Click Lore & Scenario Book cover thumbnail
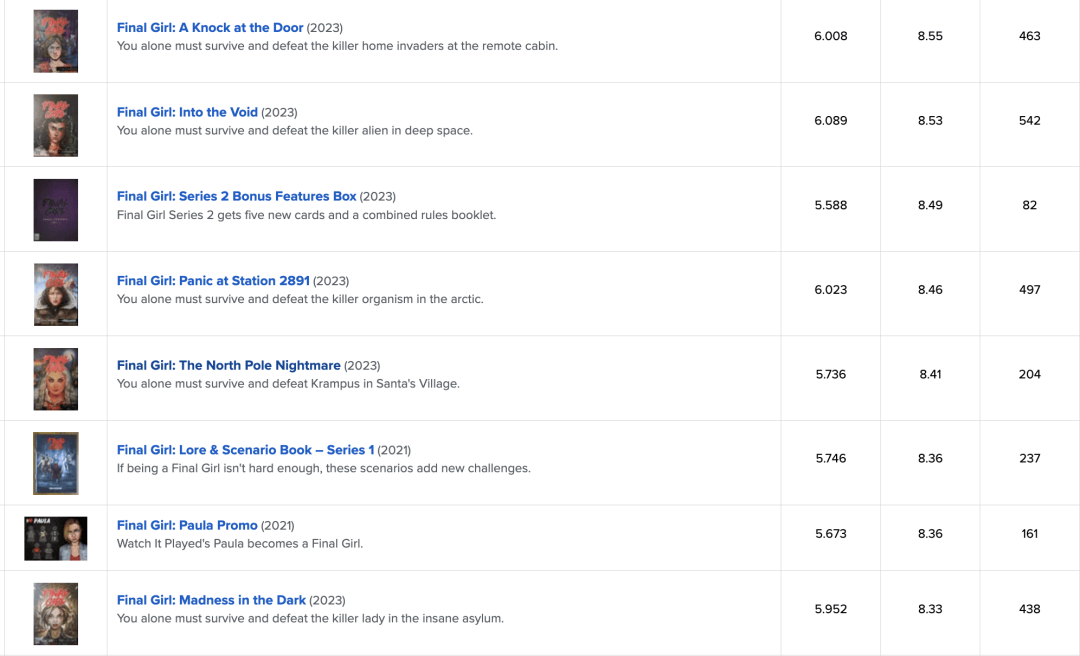 pos(55,463)
